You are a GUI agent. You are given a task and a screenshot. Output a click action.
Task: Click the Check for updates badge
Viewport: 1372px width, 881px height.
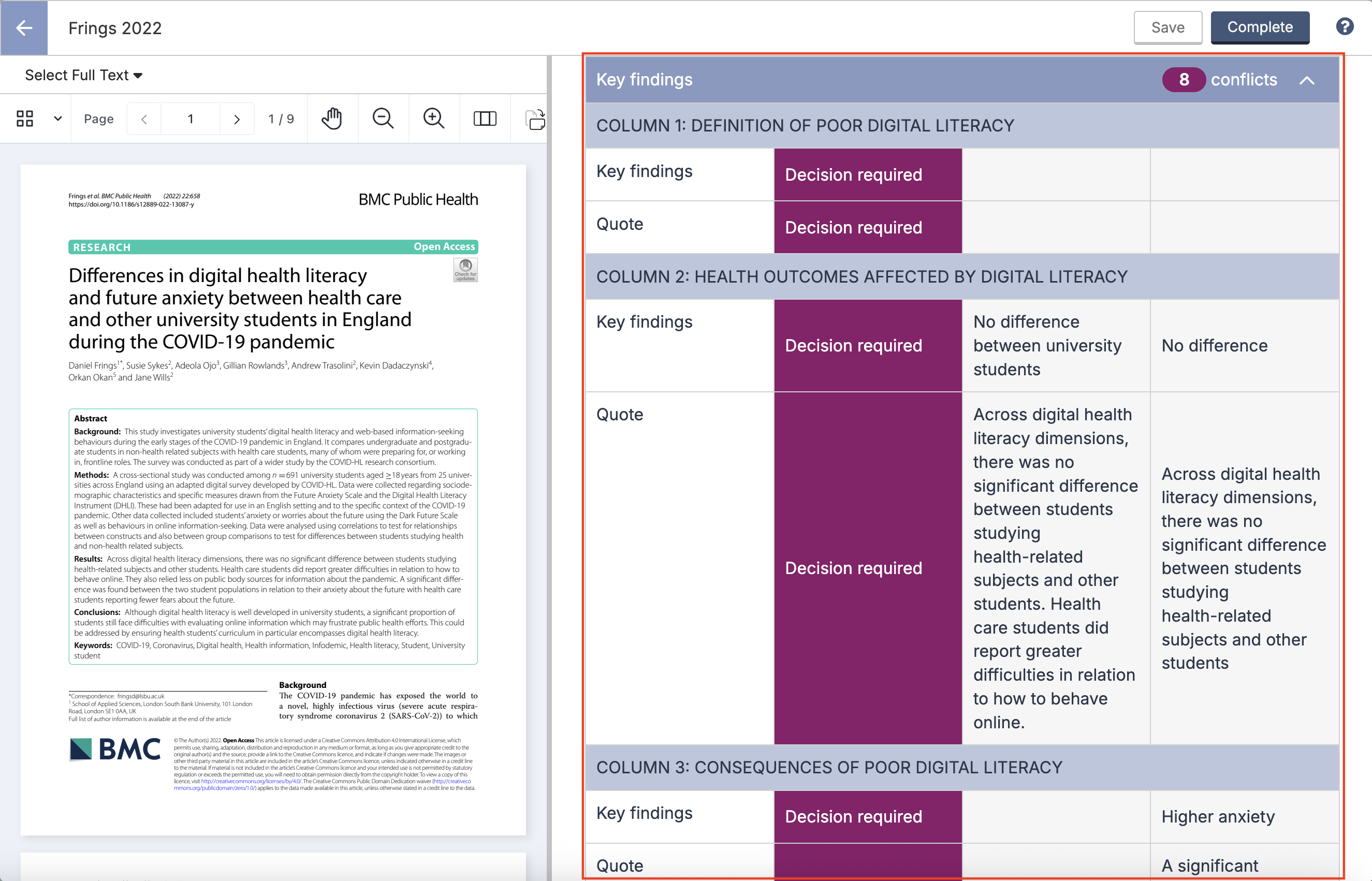[x=465, y=270]
